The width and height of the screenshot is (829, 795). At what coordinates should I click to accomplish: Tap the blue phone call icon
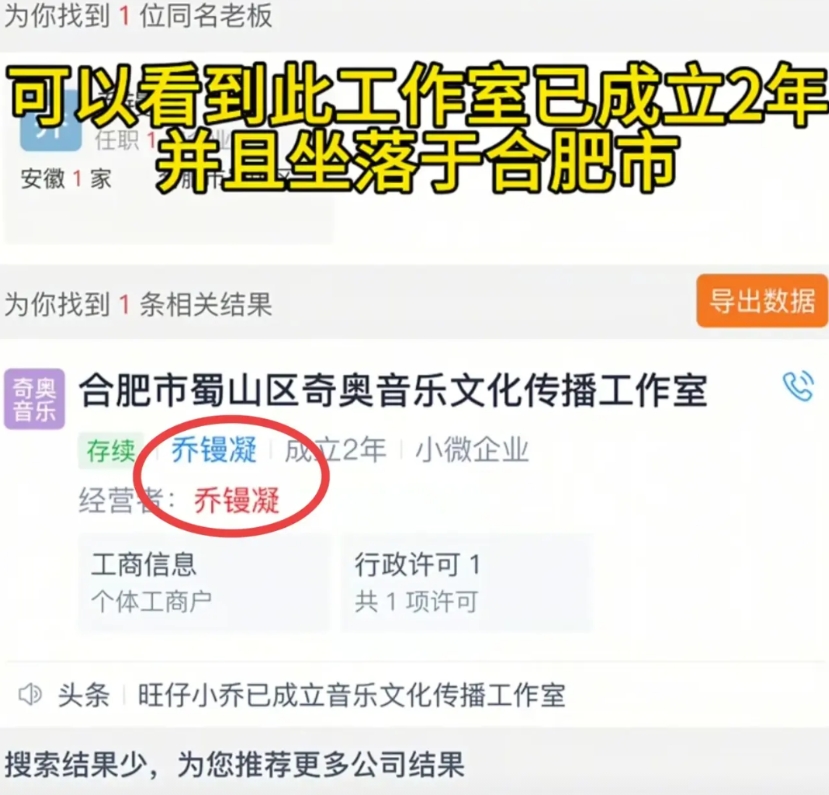pos(798,386)
